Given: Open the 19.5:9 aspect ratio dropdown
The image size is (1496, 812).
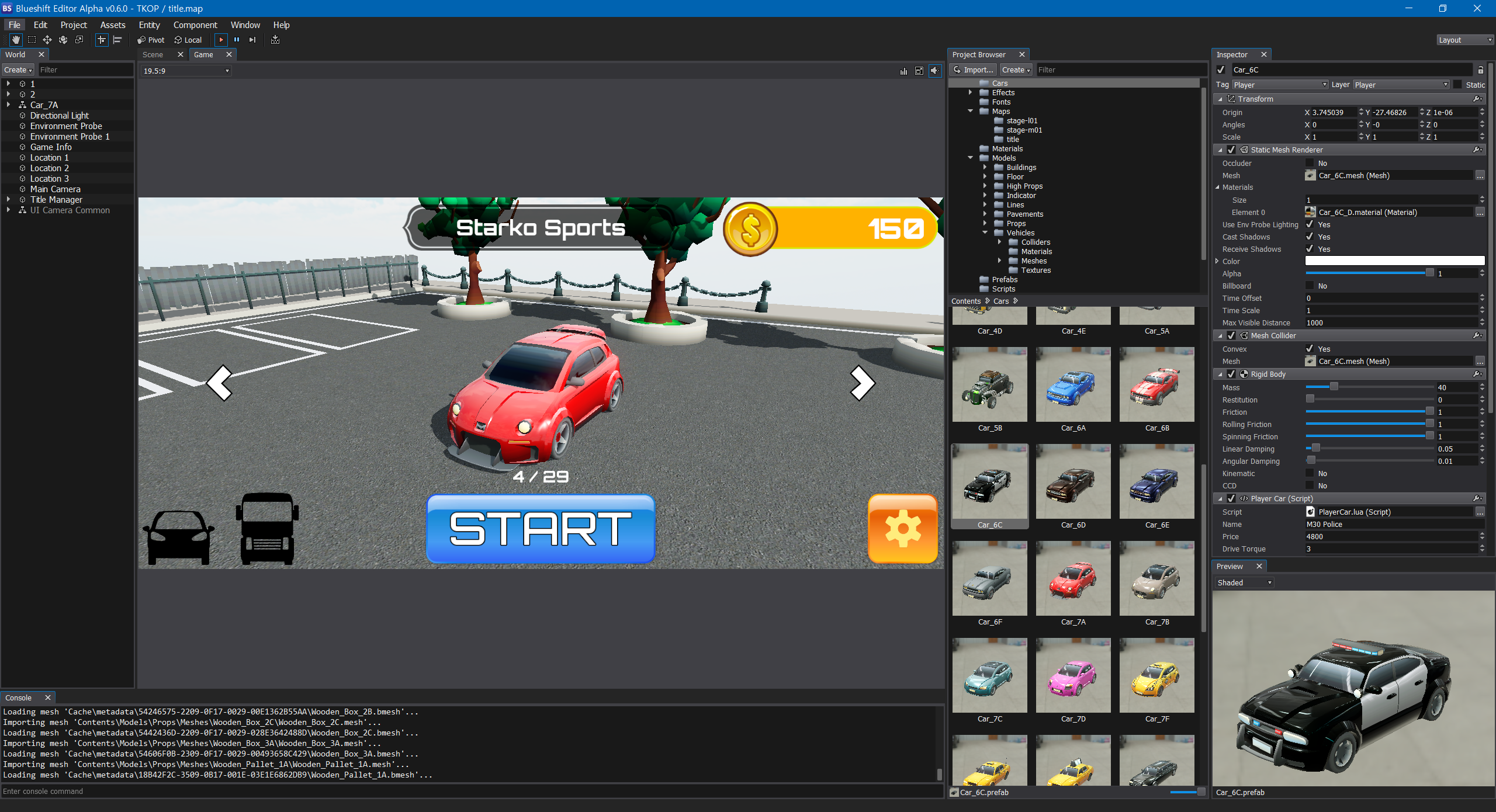Looking at the screenshot, I should point(186,71).
